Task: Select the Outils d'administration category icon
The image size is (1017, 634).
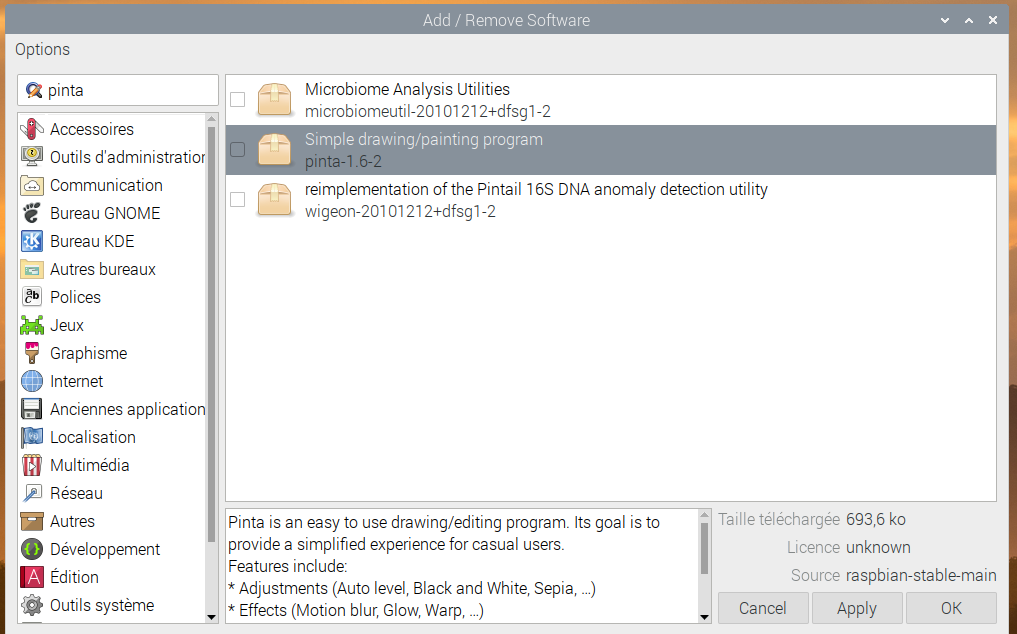Action: pyautogui.click(x=32, y=157)
